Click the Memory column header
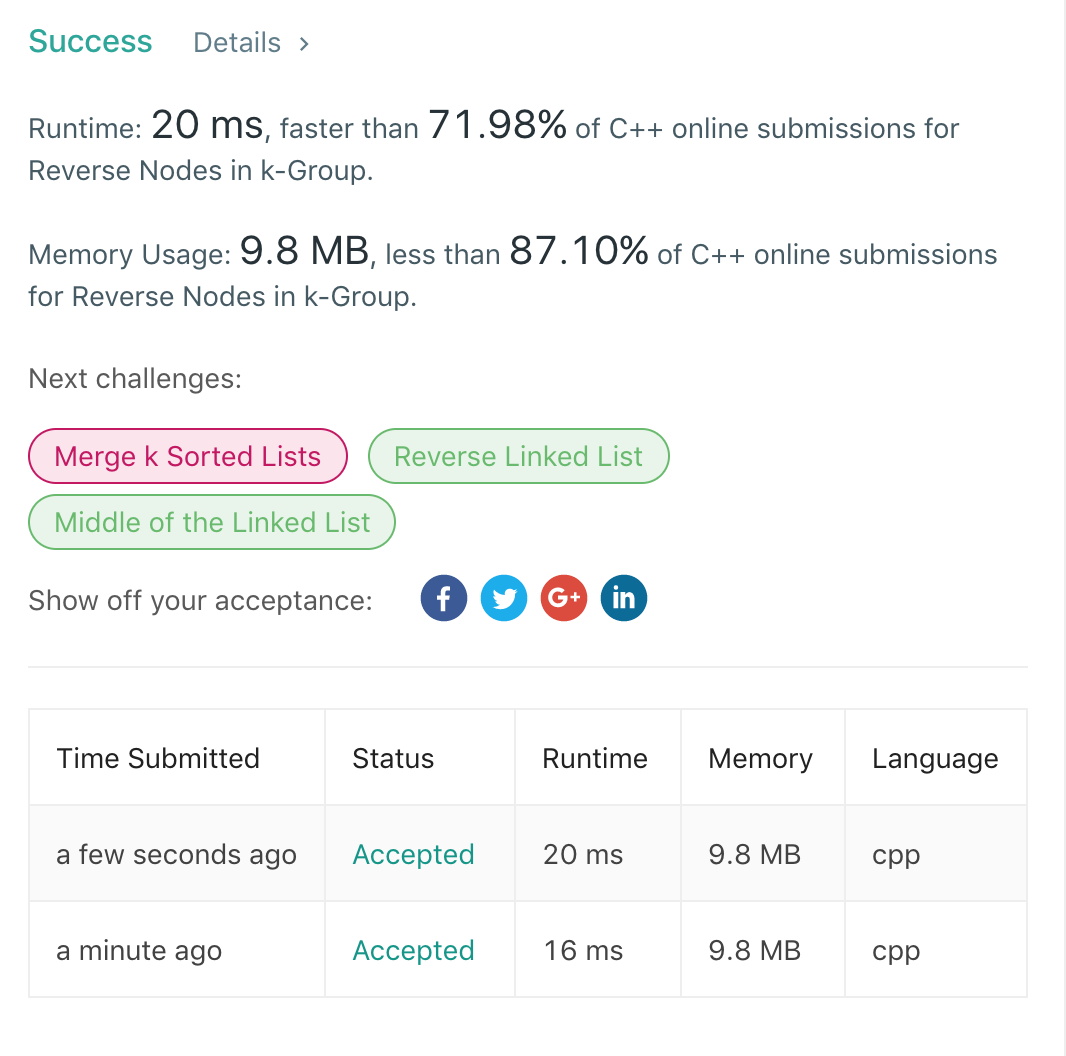 point(760,758)
